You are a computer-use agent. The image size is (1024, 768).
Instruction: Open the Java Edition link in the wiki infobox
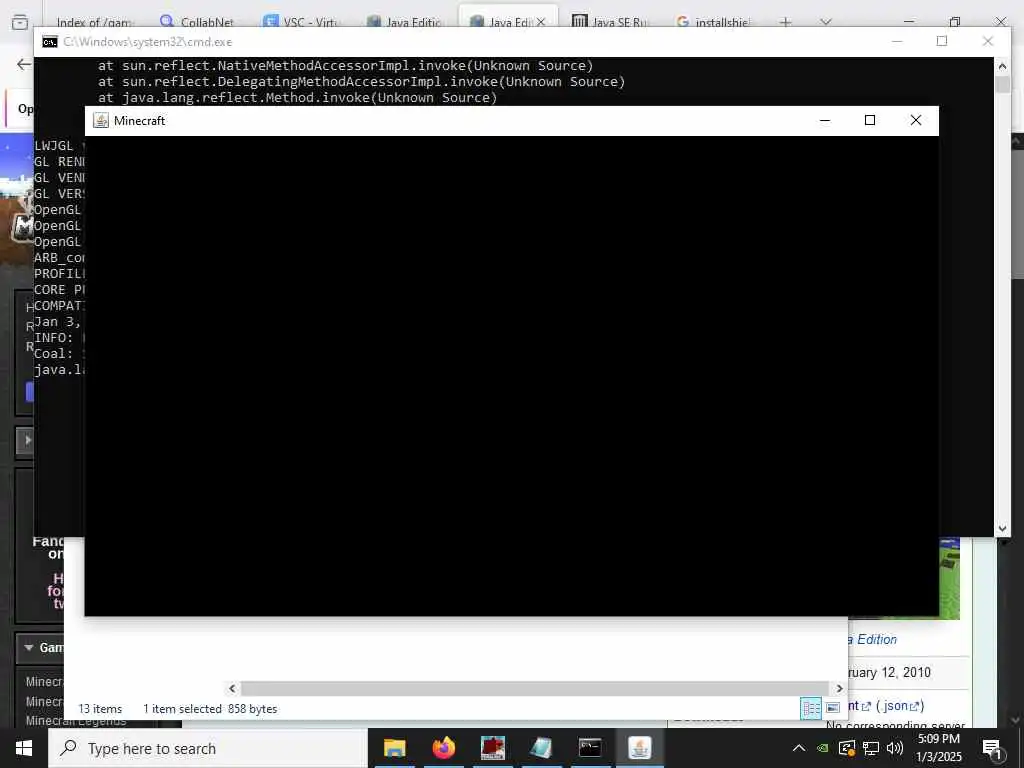click(872, 639)
